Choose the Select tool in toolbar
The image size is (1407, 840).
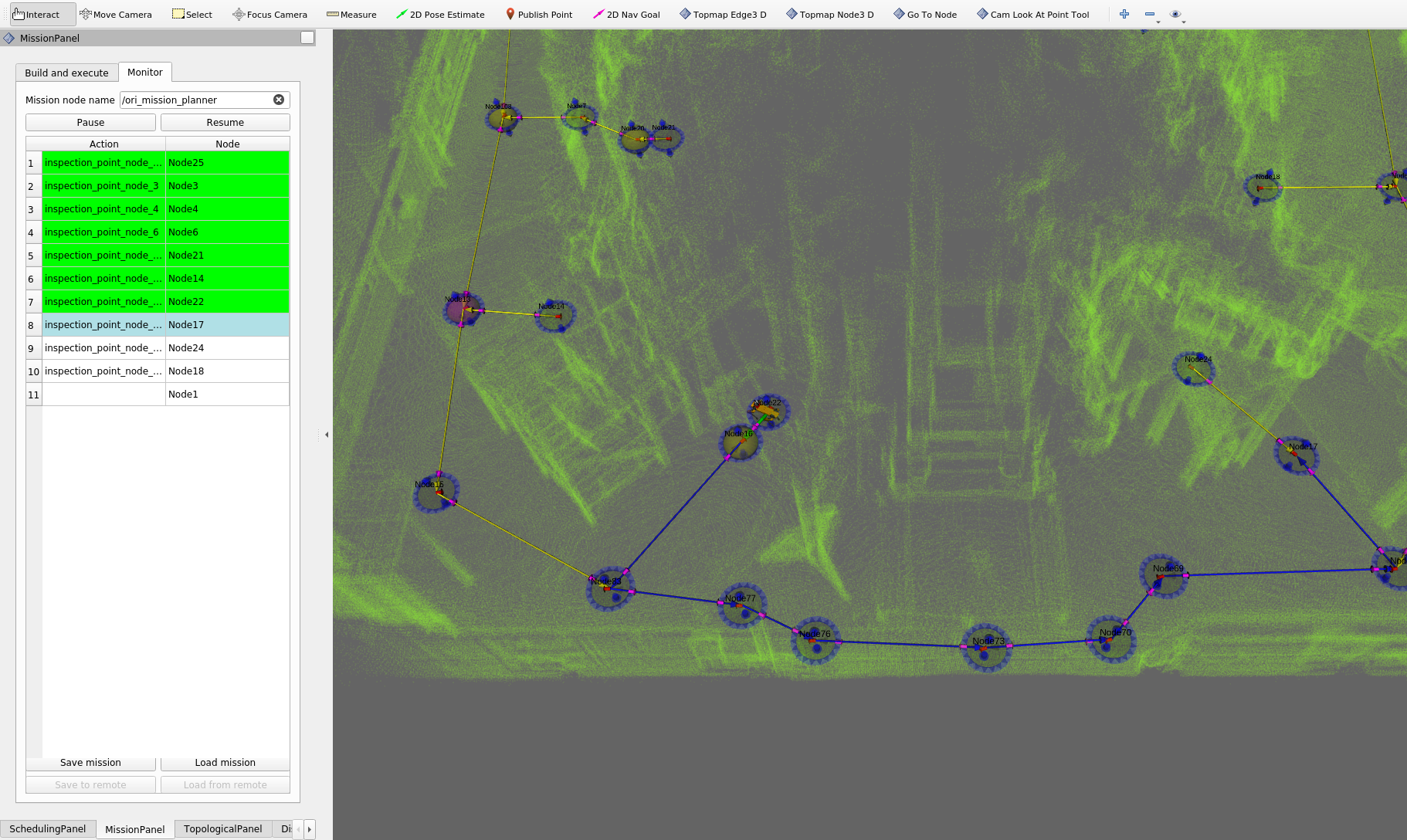point(192,14)
